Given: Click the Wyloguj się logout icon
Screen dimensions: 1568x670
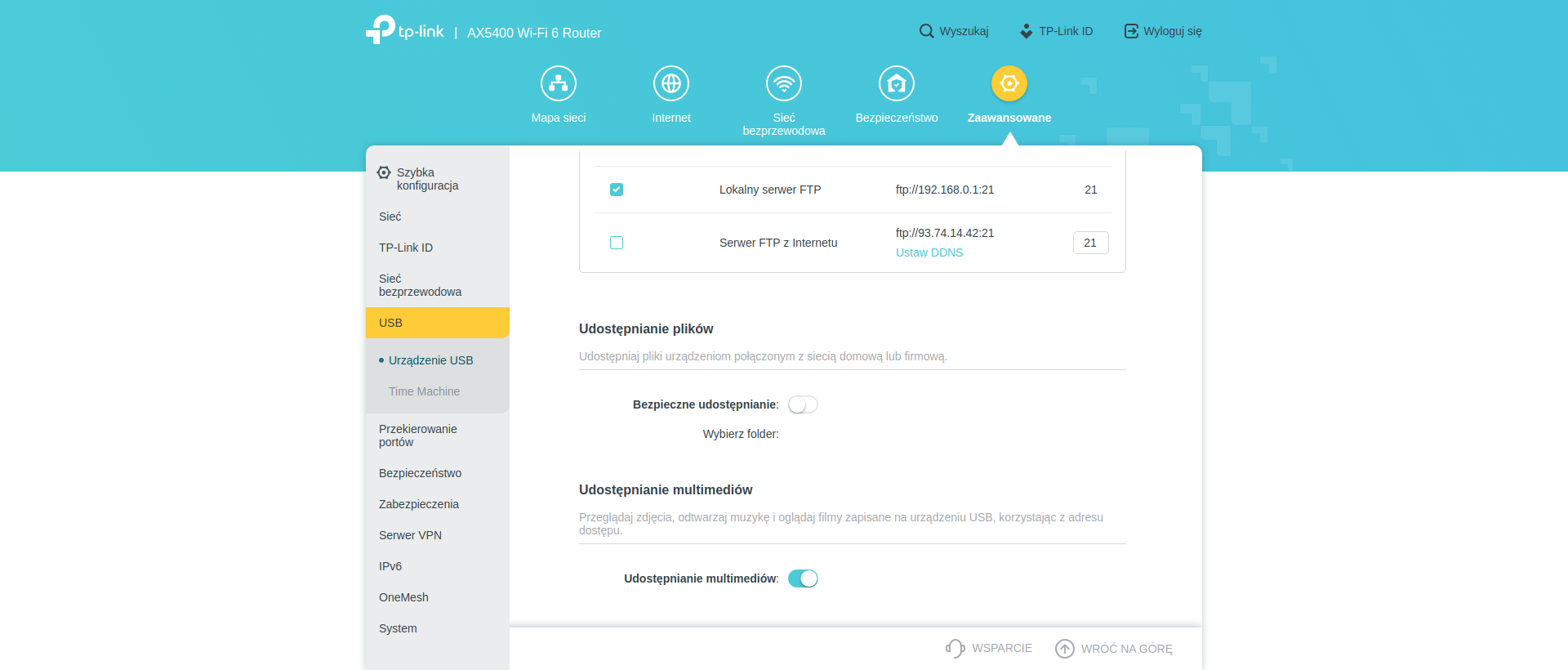Looking at the screenshot, I should click(x=1131, y=31).
